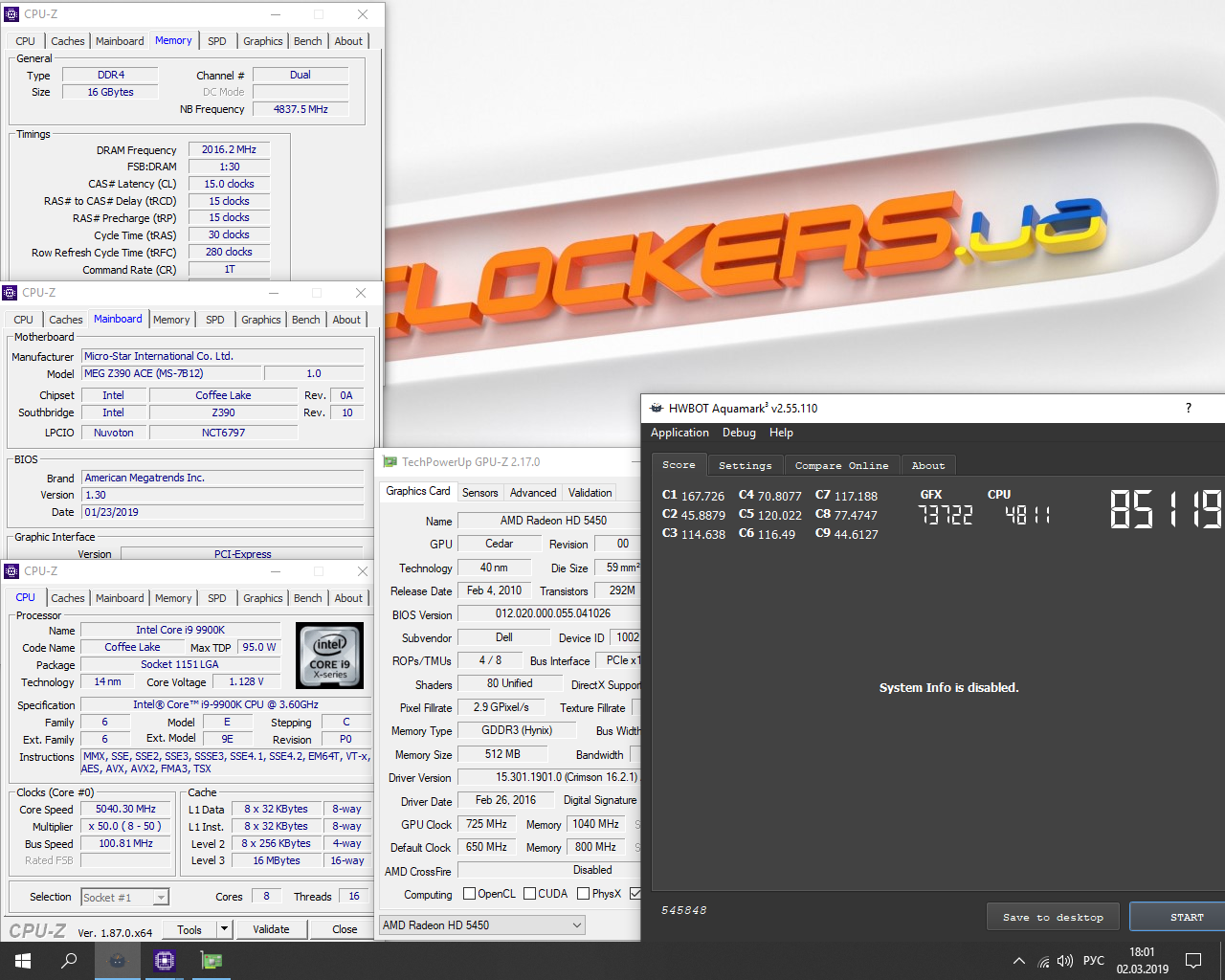Click the Aquamark result code 545848
Viewport: 1225px width, 980px height.
[x=683, y=910]
